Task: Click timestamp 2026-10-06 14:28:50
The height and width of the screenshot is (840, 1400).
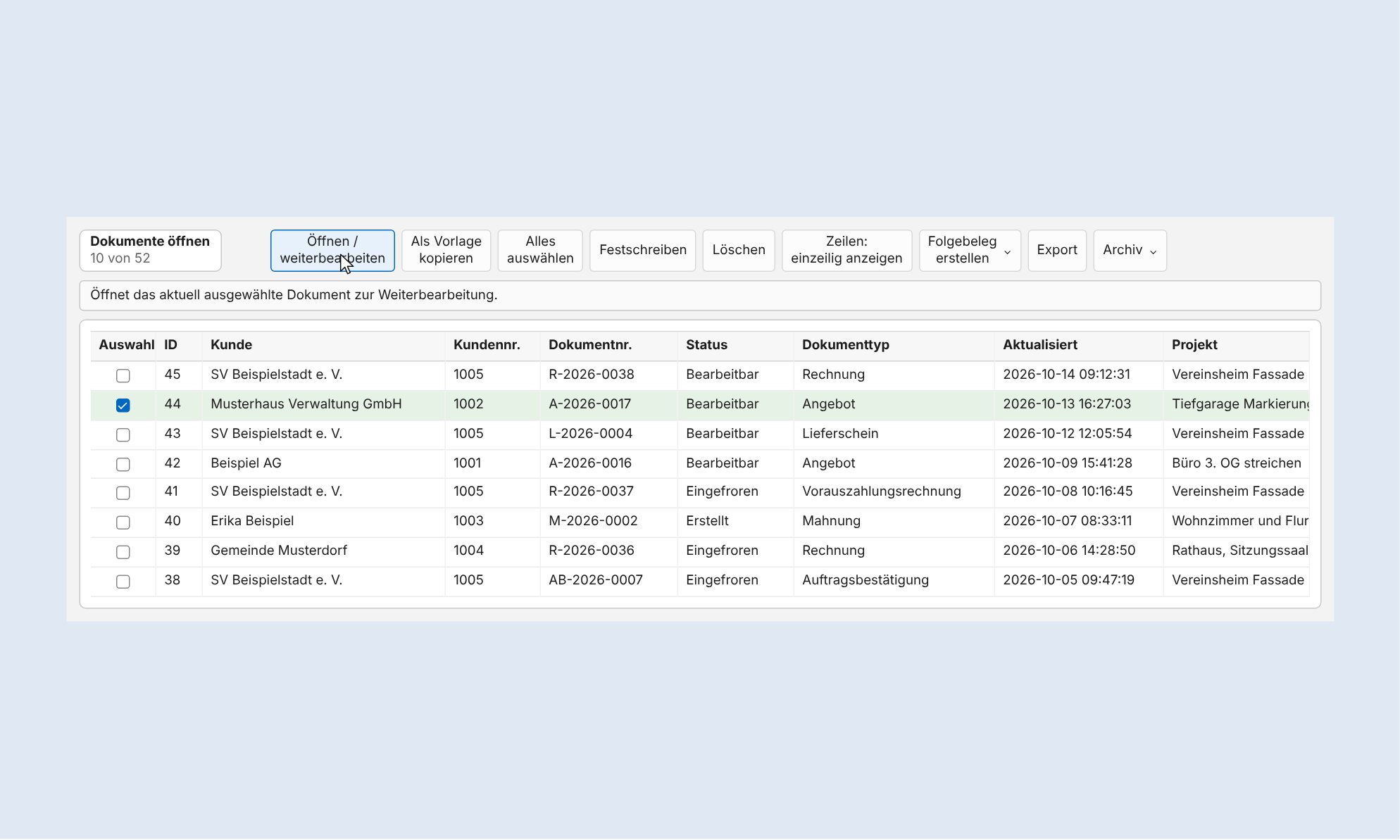Action: tap(1069, 551)
